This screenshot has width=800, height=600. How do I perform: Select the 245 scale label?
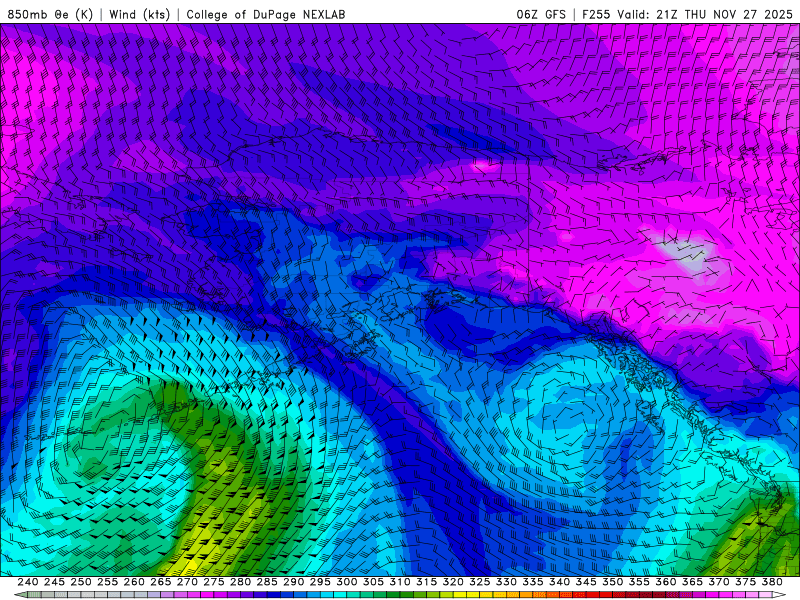(x=54, y=582)
